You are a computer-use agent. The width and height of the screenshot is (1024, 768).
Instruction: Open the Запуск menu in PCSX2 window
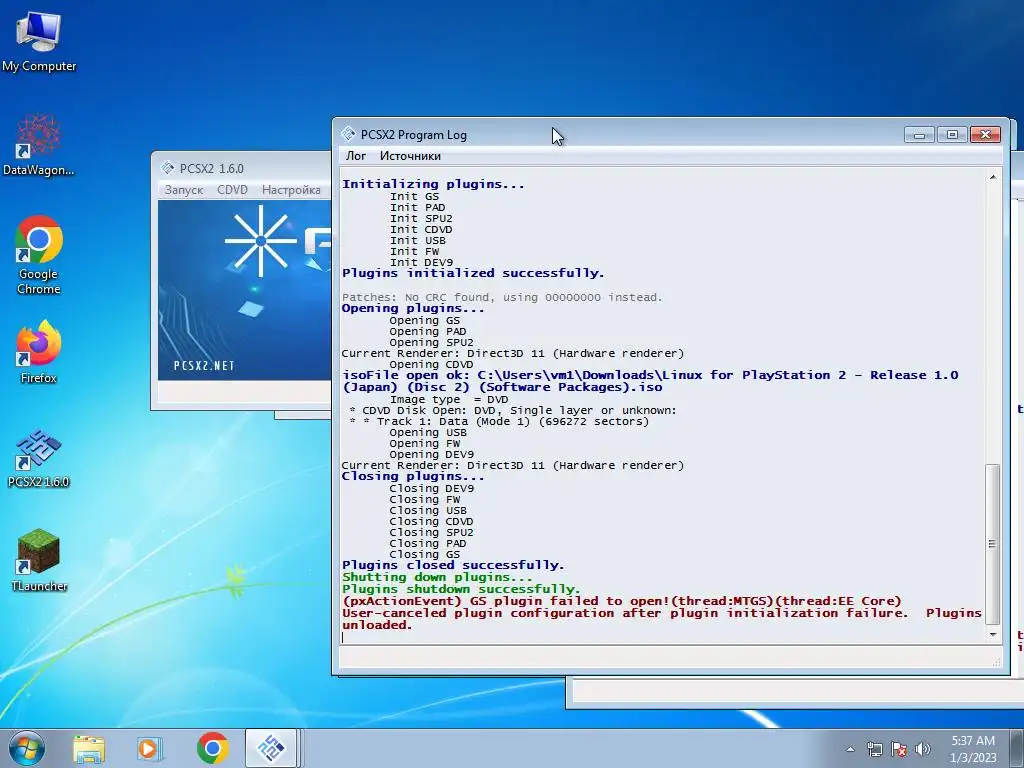pyautogui.click(x=184, y=189)
